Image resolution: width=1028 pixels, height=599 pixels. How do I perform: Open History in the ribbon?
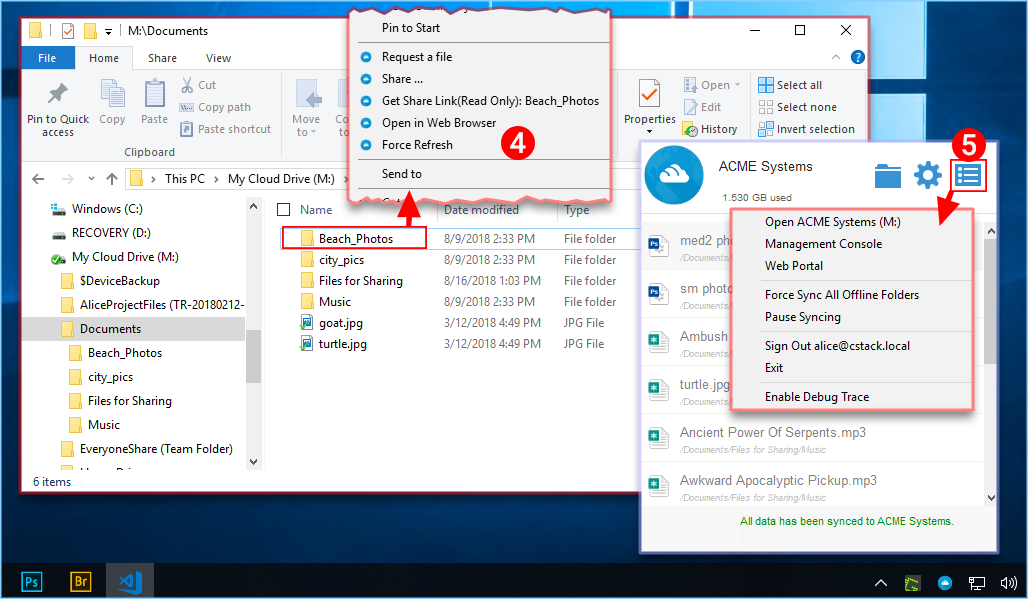[x=710, y=129]
